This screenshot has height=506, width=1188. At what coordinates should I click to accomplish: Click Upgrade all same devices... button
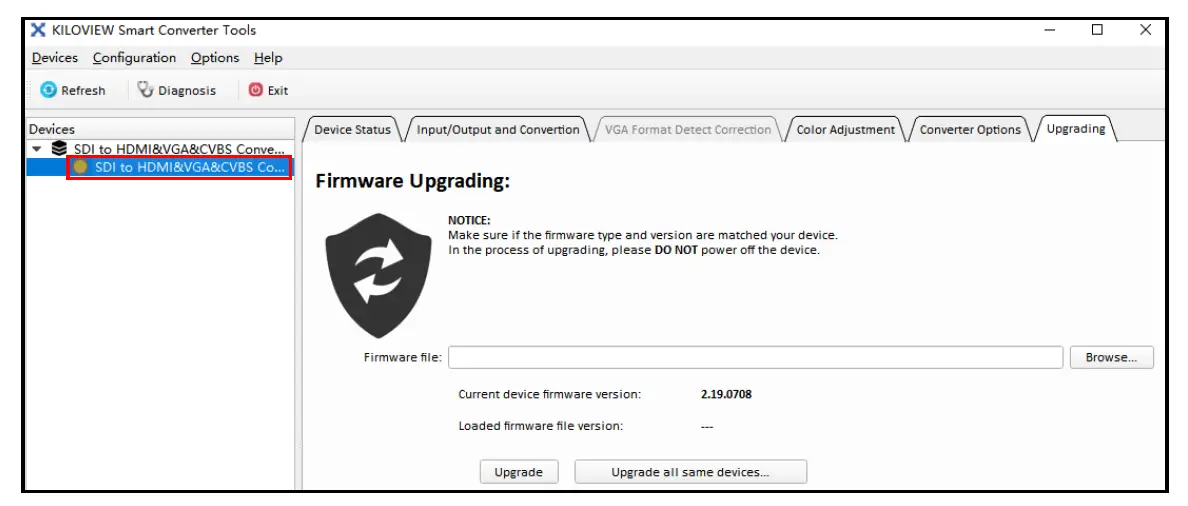(x=690, y=472)
